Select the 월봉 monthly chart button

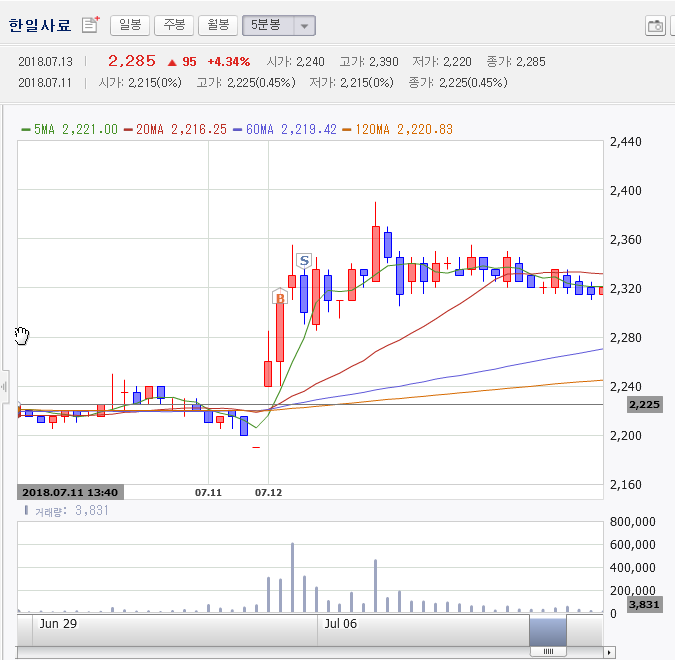[x=218, y=25]
